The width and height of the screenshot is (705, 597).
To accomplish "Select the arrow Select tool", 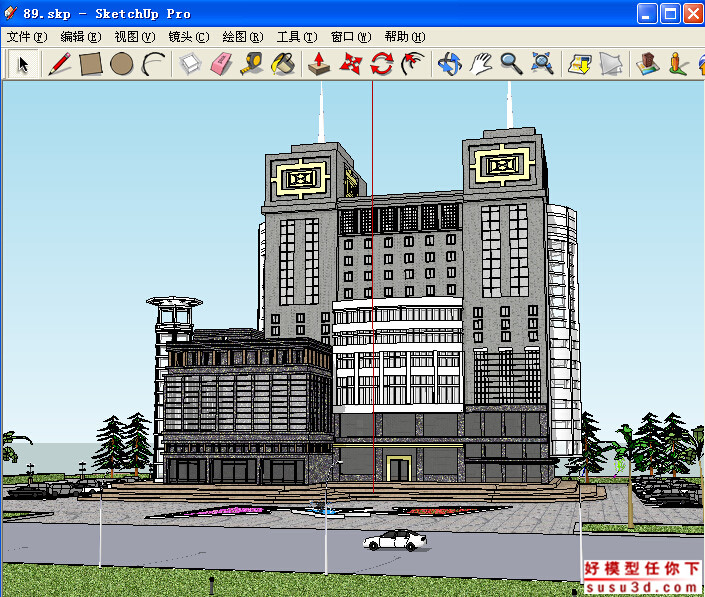I will tap(23, 64).
